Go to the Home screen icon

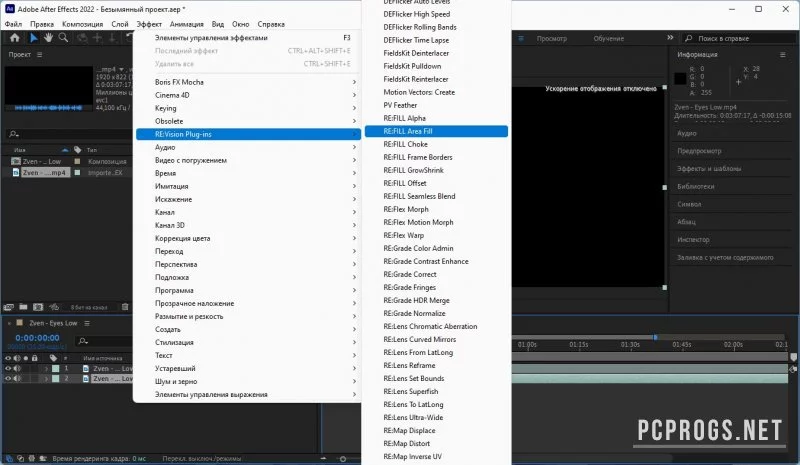pos(15,38)
